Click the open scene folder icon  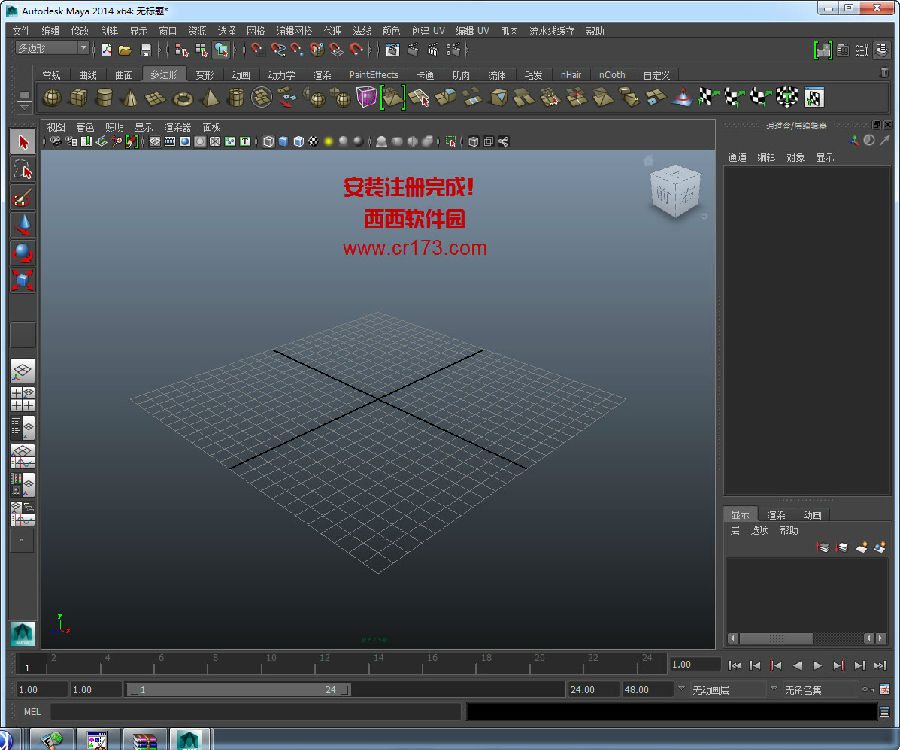[125, 49]
